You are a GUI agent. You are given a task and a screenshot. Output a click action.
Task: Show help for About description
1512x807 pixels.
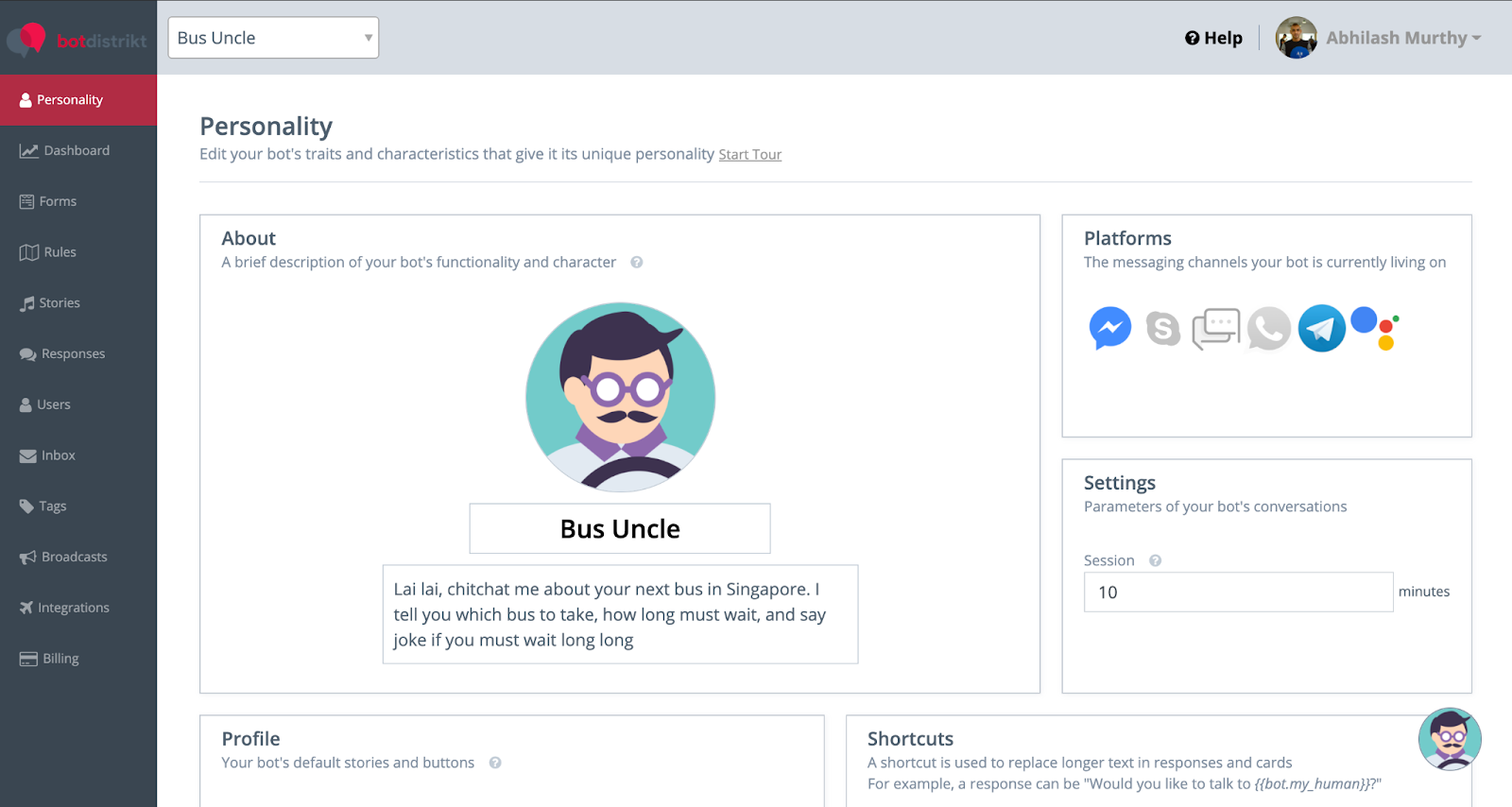(x=637, y=263)
